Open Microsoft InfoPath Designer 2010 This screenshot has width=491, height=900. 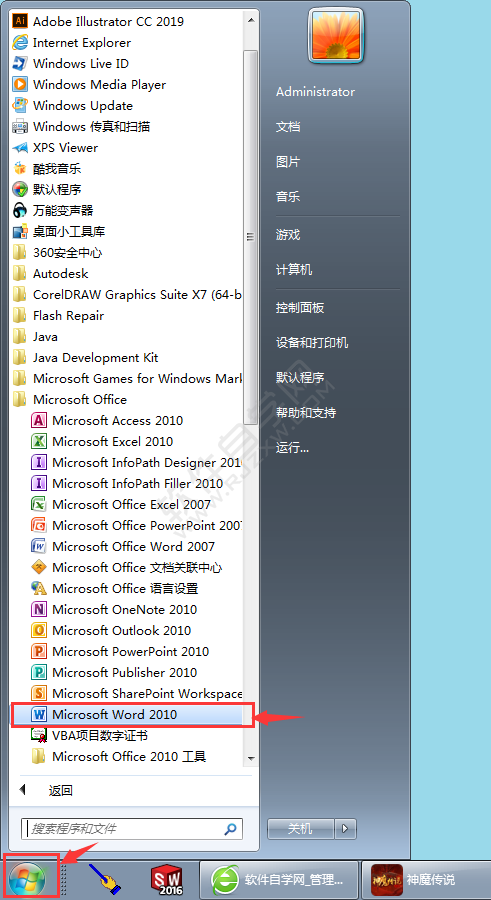coord(136,463)
